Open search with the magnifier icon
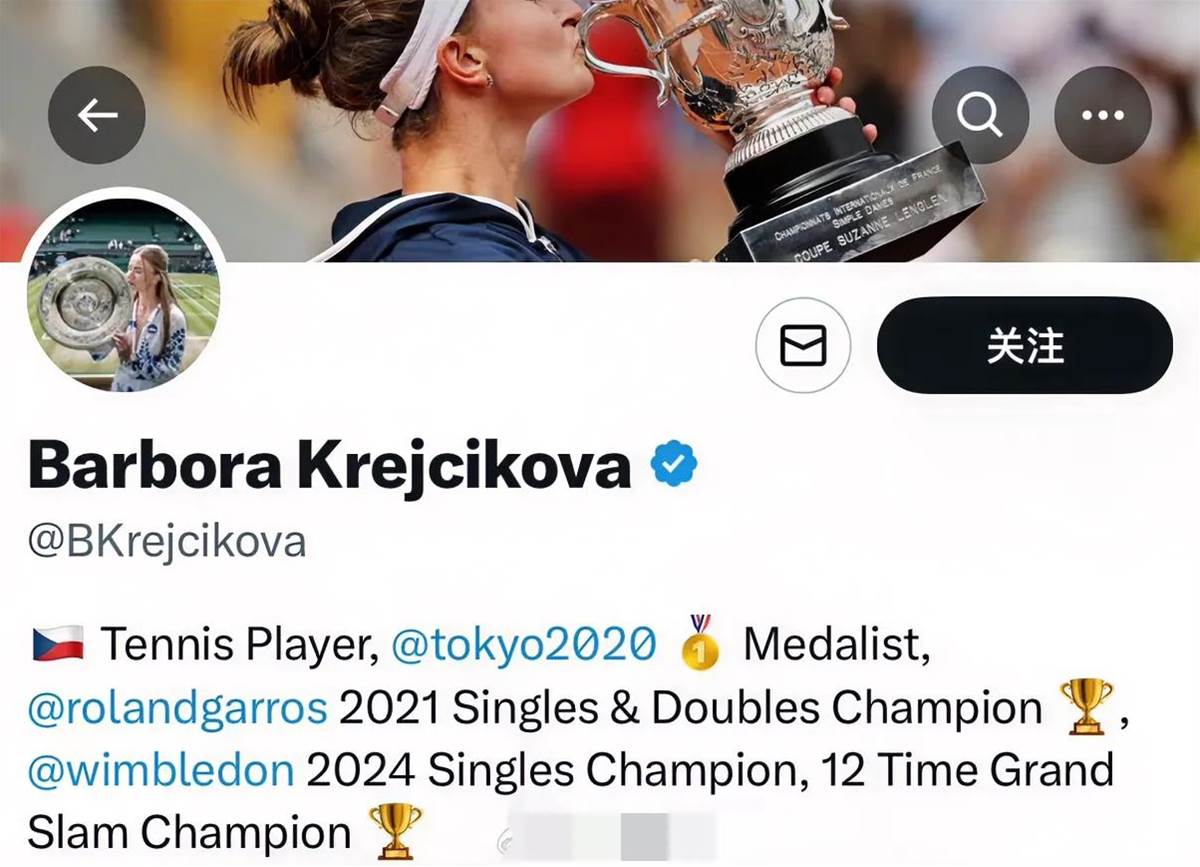 tap(980, 115)
